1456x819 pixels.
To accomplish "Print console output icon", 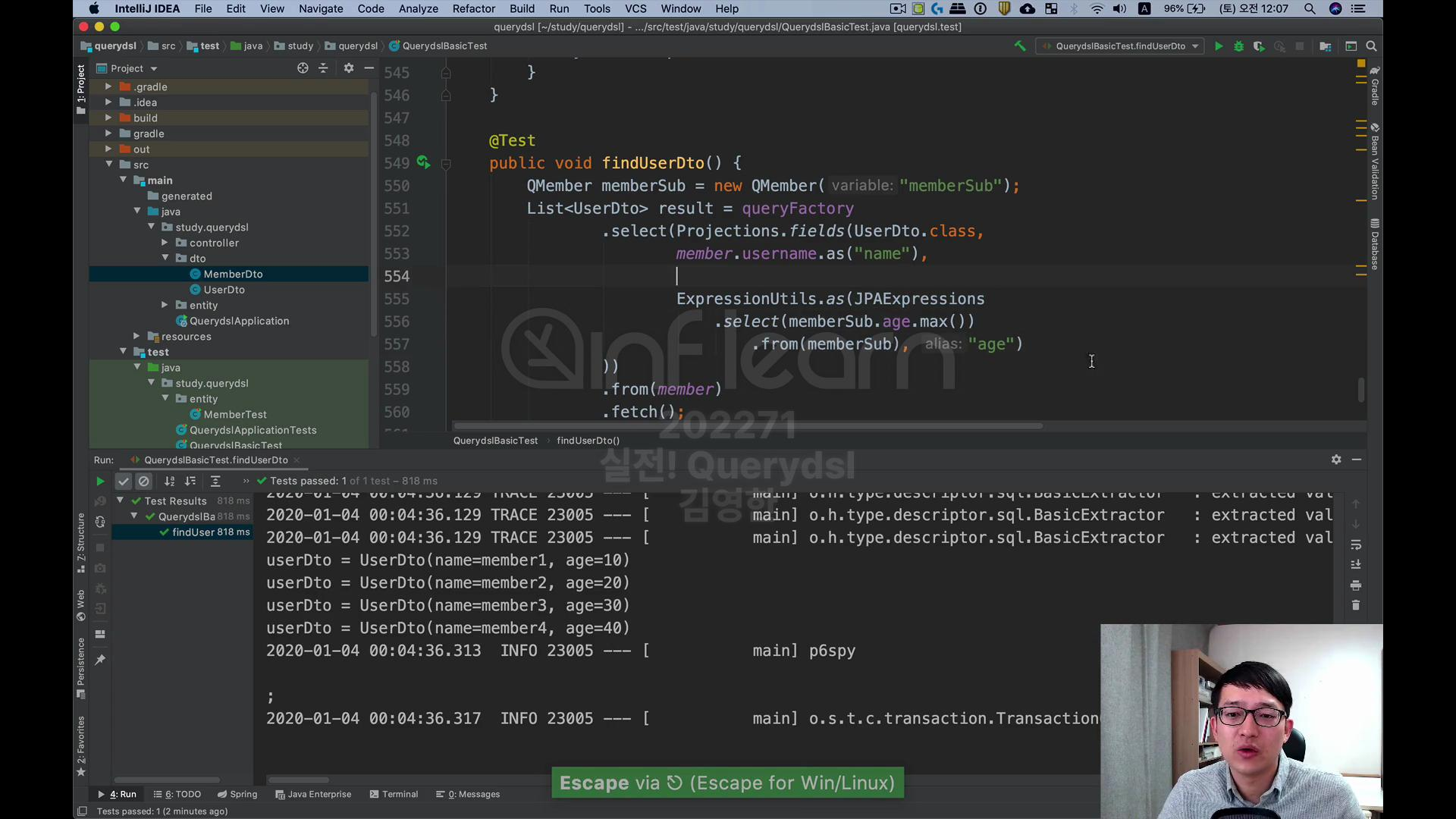I will (1356, 585).
